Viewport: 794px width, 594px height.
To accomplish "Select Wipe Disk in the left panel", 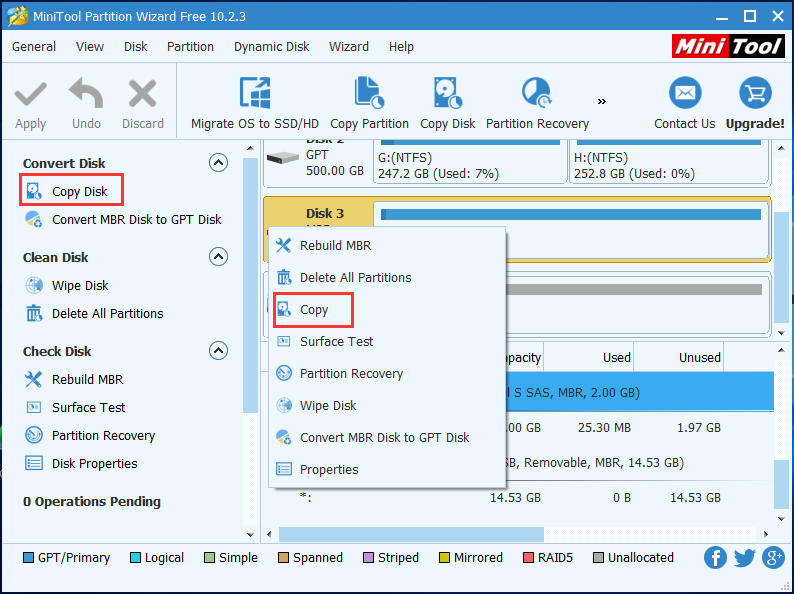I will pyautogui.click(x=66, y=286).
